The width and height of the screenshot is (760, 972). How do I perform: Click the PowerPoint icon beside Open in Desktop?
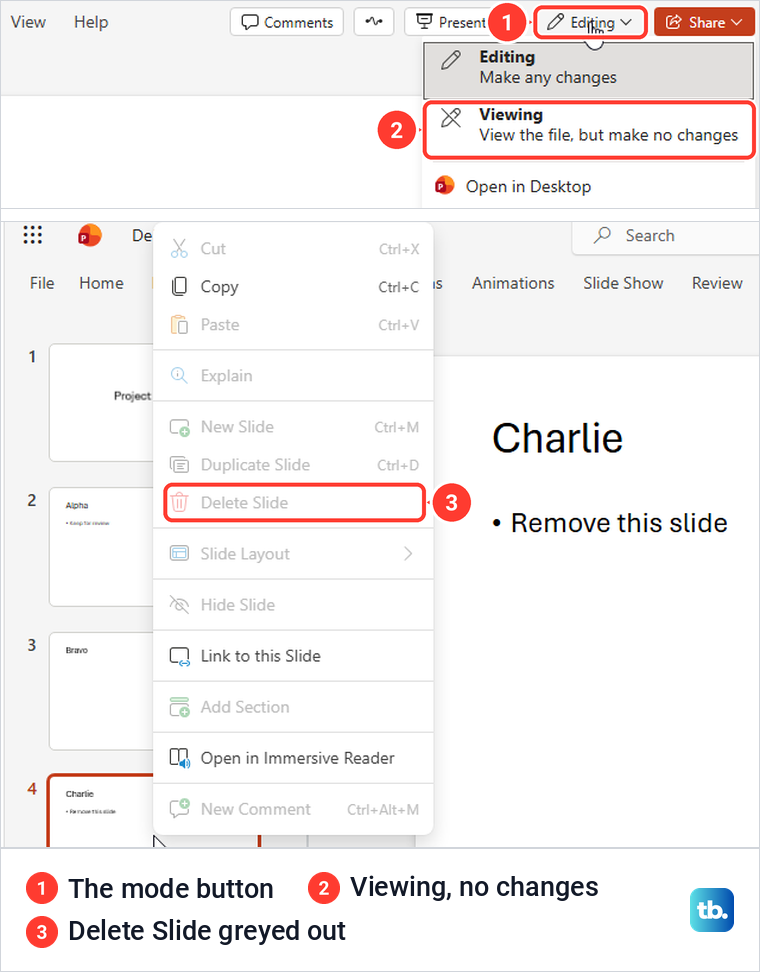click(x=444, y=185)
